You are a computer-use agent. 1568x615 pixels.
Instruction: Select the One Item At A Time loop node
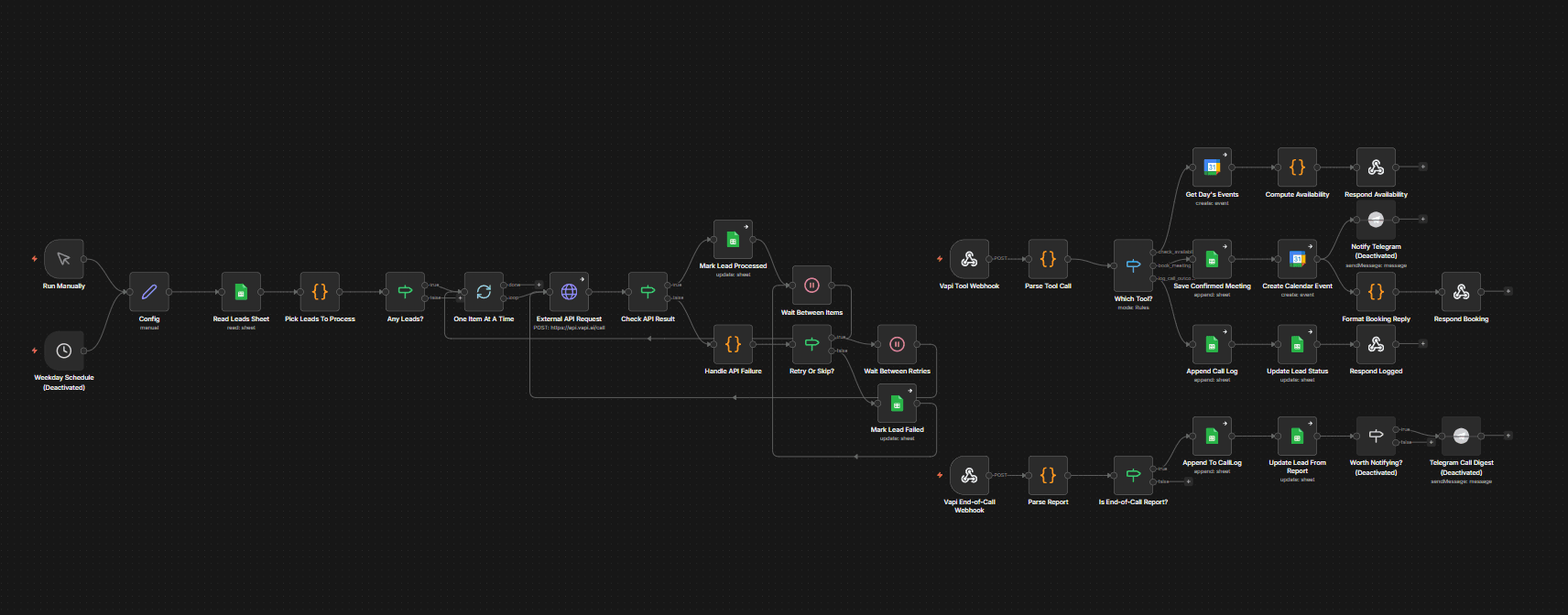click(484, 292)
